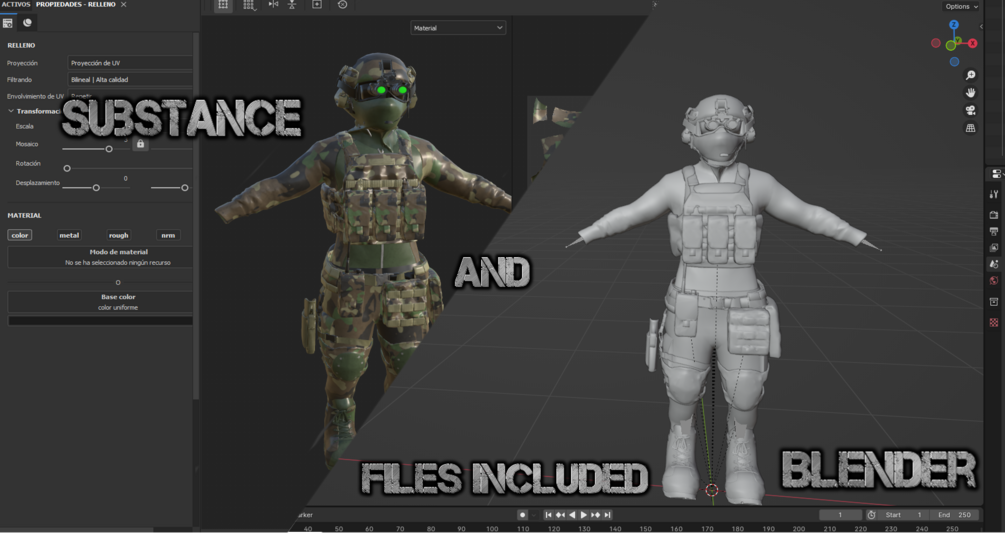Click the zoom view magnifier icon
This screenshot has height=533, width=1005.
point(970,76)
